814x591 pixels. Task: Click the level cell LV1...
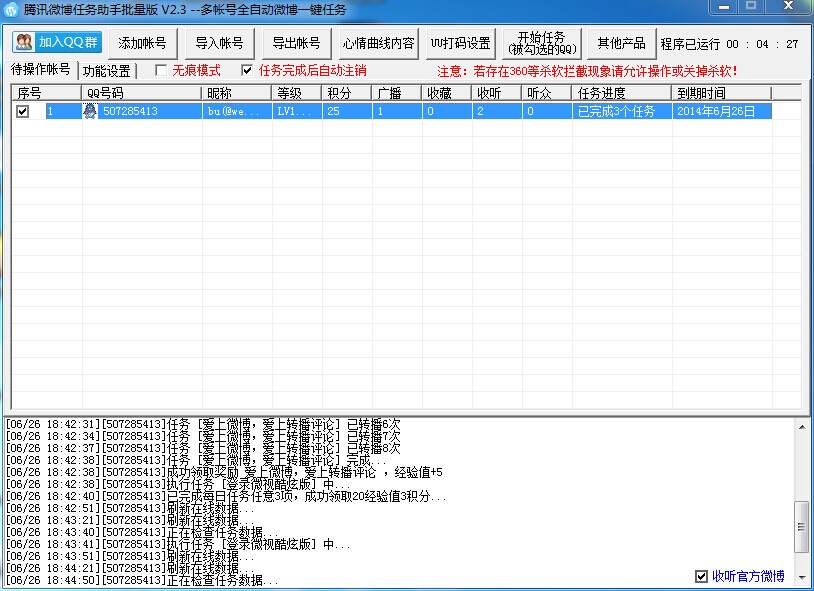(297, 111)
